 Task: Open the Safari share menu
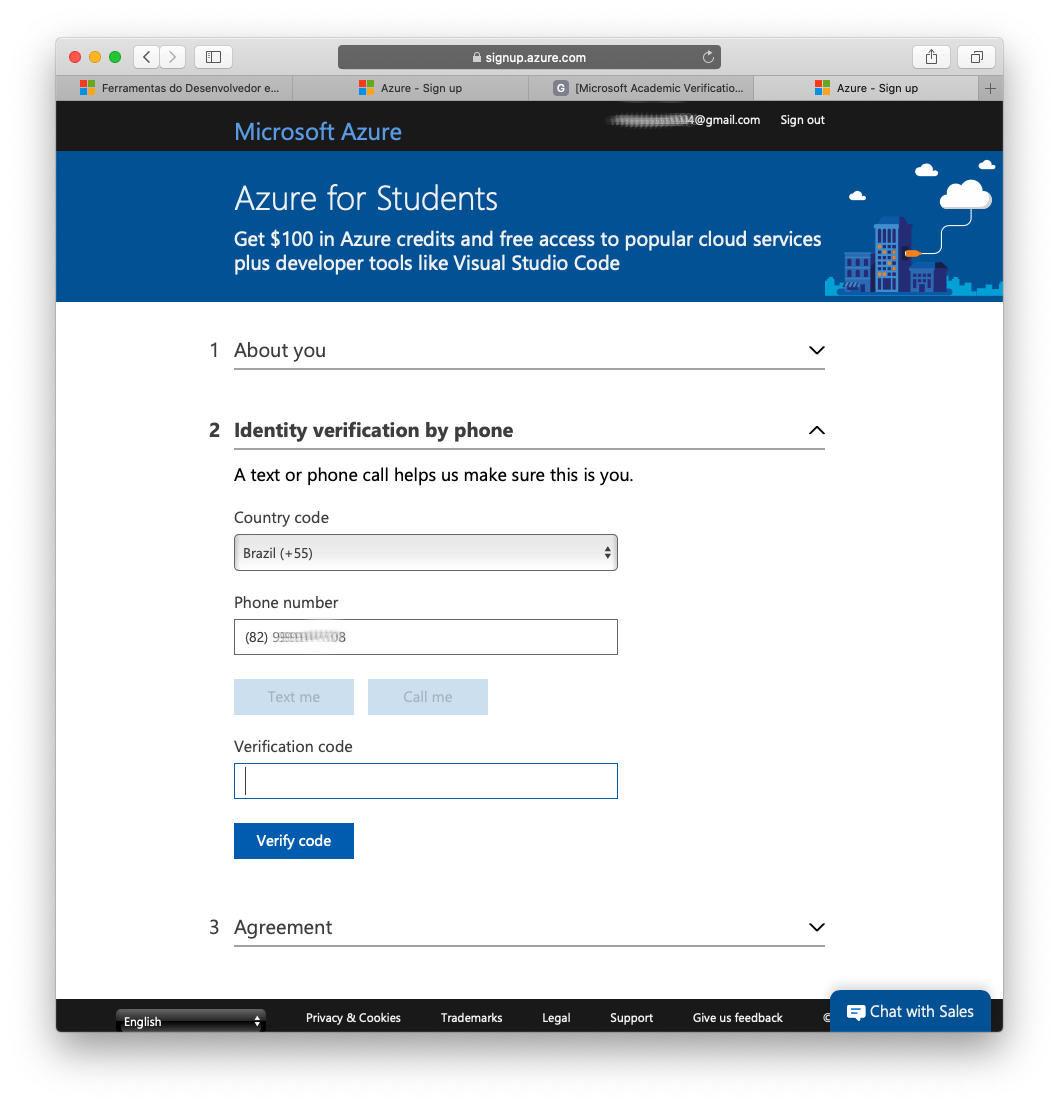(x=931, y=57)
